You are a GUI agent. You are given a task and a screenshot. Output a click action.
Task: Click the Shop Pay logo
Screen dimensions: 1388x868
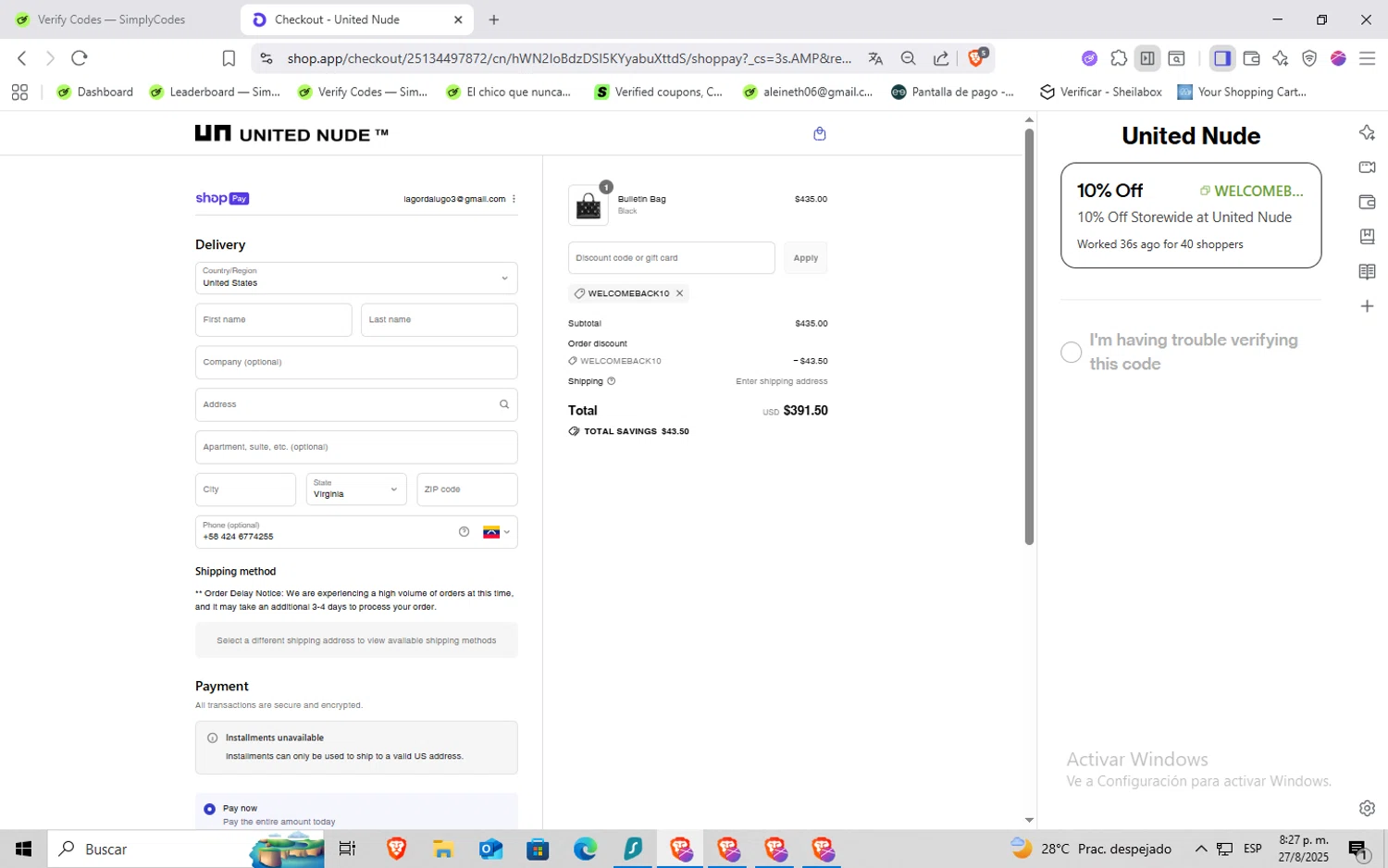(x=222, y=198)
